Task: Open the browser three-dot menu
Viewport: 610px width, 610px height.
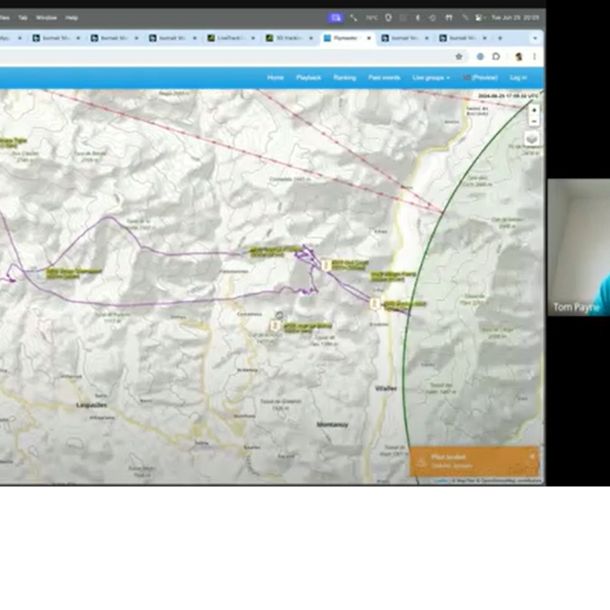Action: [535, 57]
